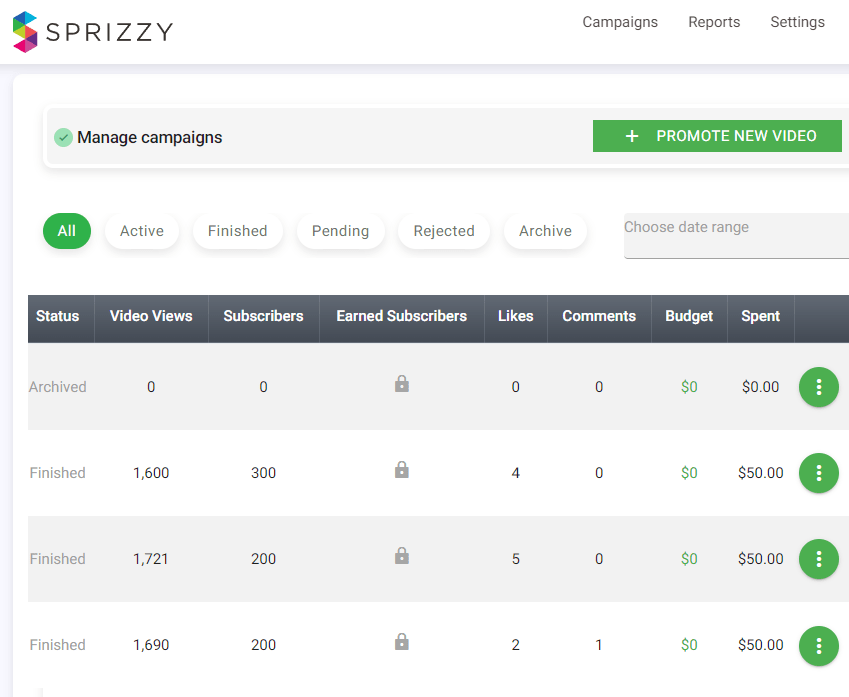Image resolution: width=849 pixels, height=697 pixels.
Task: Click the Sprizzy logo icon
Action: click(x=25, y=32)
